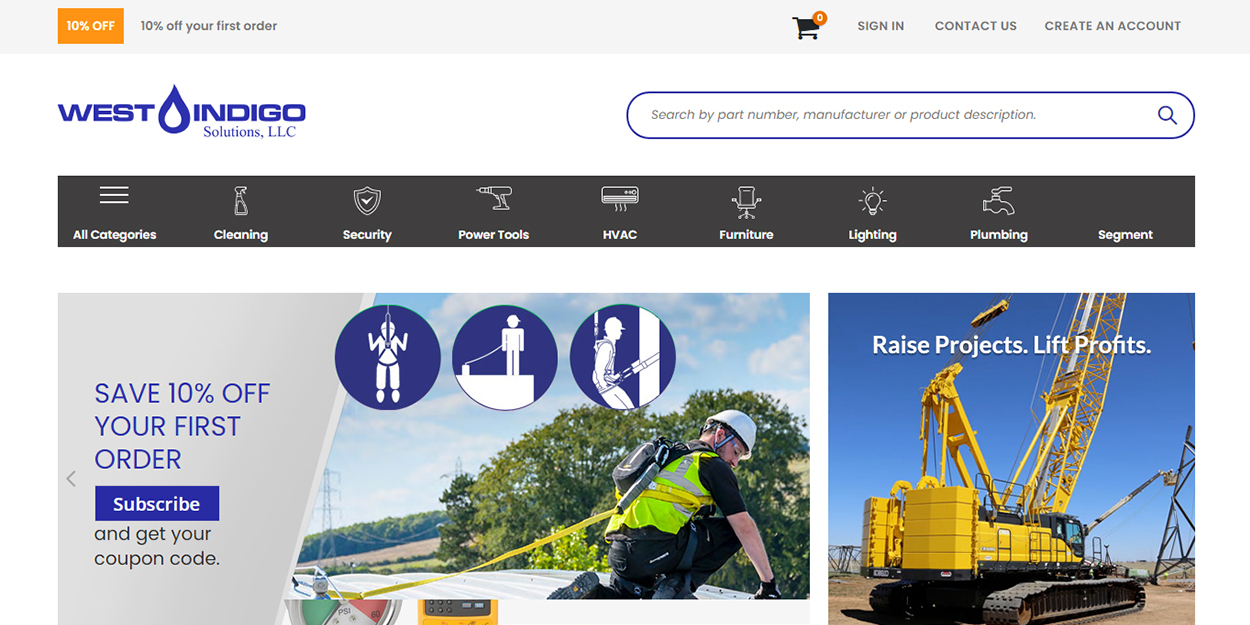Click the Subscribe button on banner

[x=157, y=504]
